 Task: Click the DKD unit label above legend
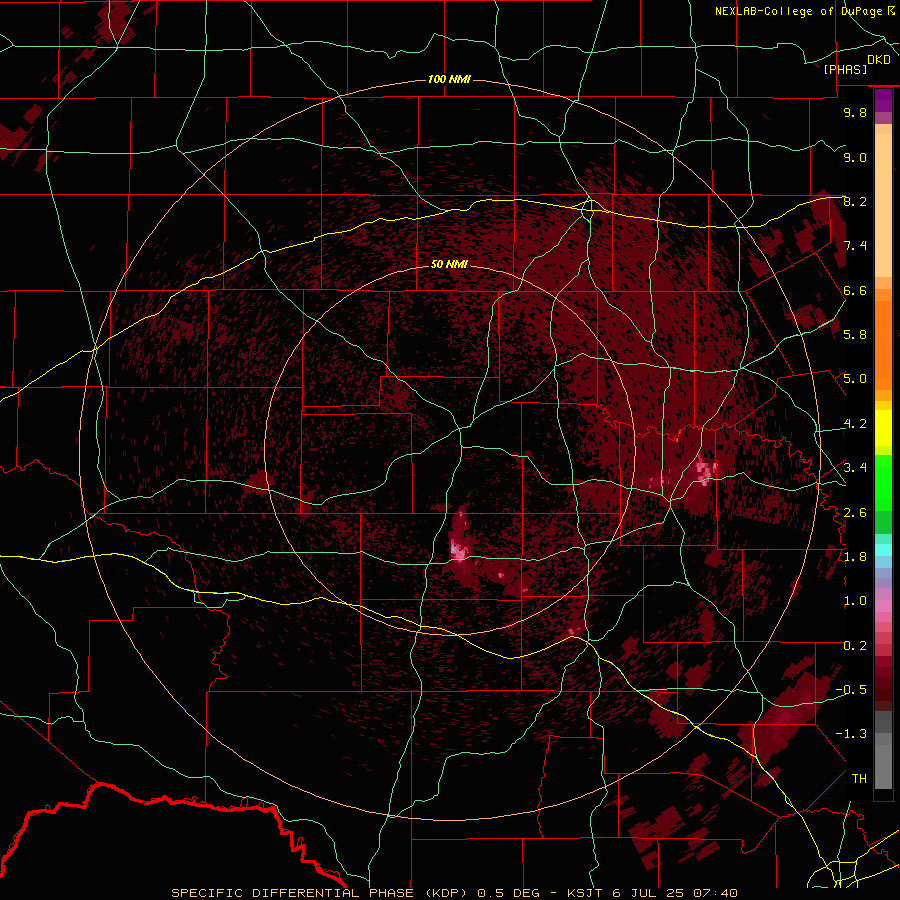(879, 59)
